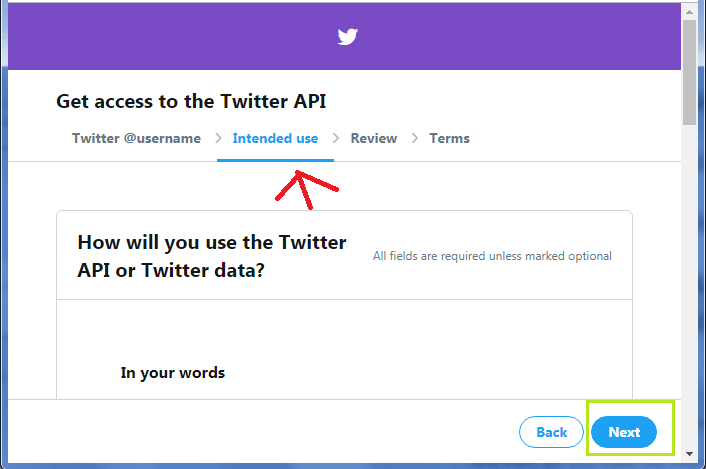Click the chevron after Twitter @username
This screenshot has width=706, height=469.
tap(217, 139)
